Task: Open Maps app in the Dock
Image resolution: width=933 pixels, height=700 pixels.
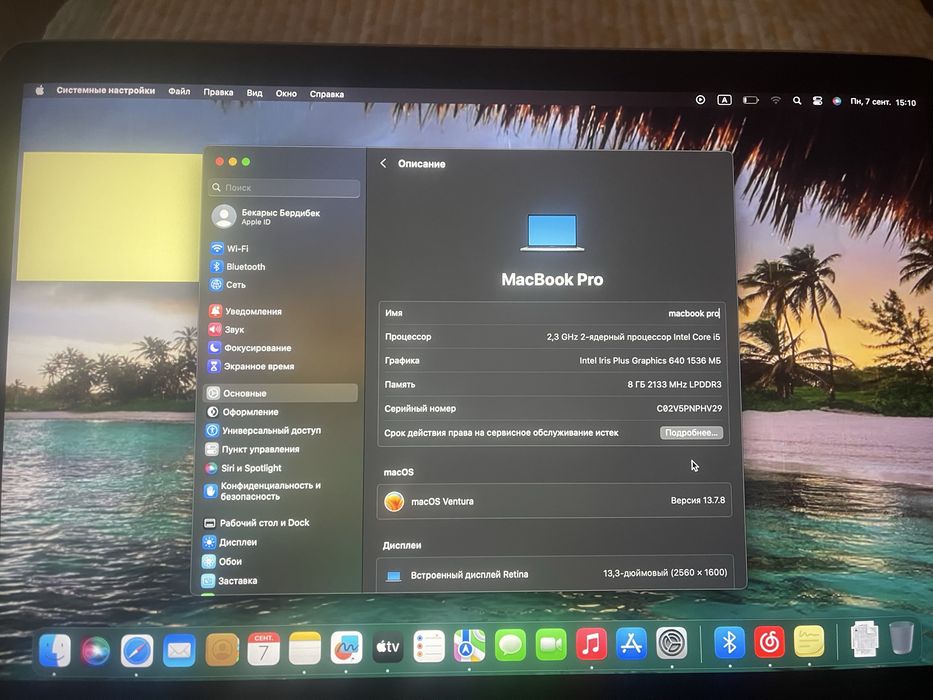Action: coord(469,646)
